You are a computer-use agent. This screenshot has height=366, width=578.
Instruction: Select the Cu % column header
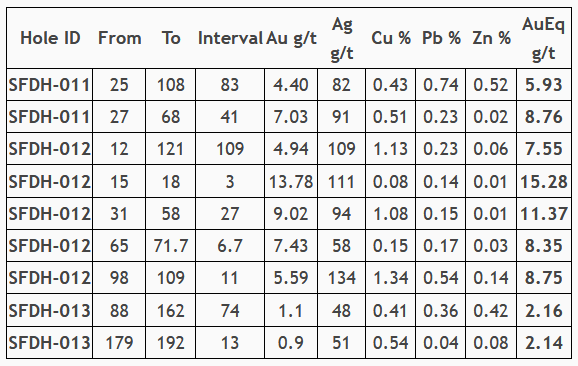point(390,38)
